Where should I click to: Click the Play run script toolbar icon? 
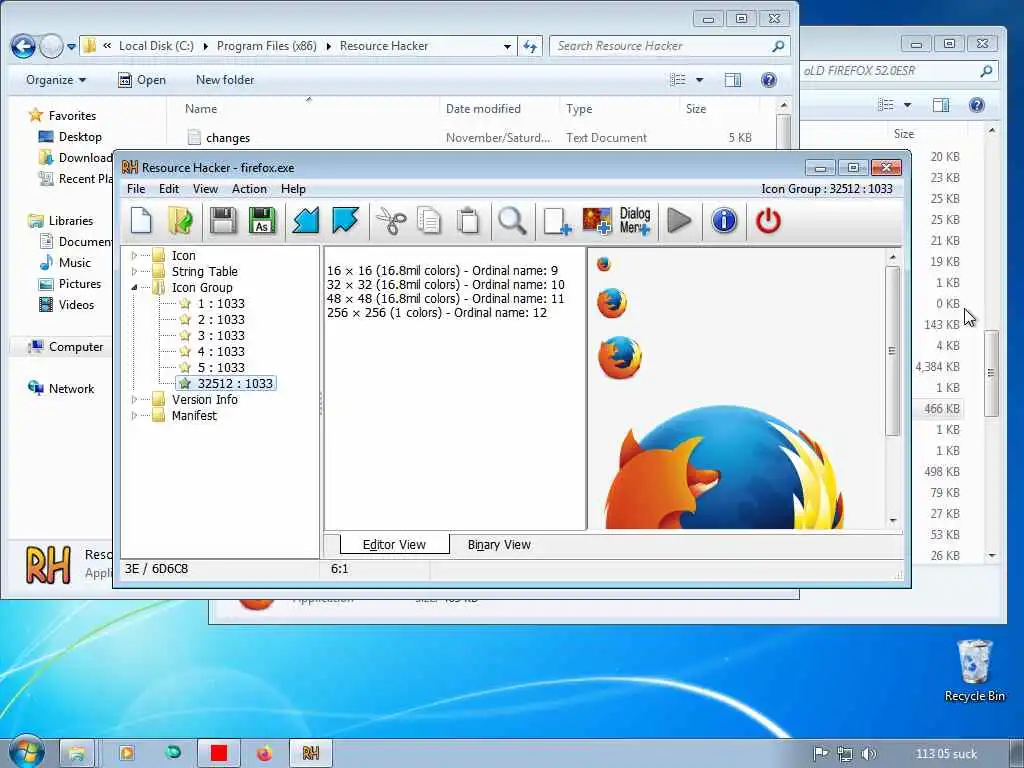(x=679, y=221)
